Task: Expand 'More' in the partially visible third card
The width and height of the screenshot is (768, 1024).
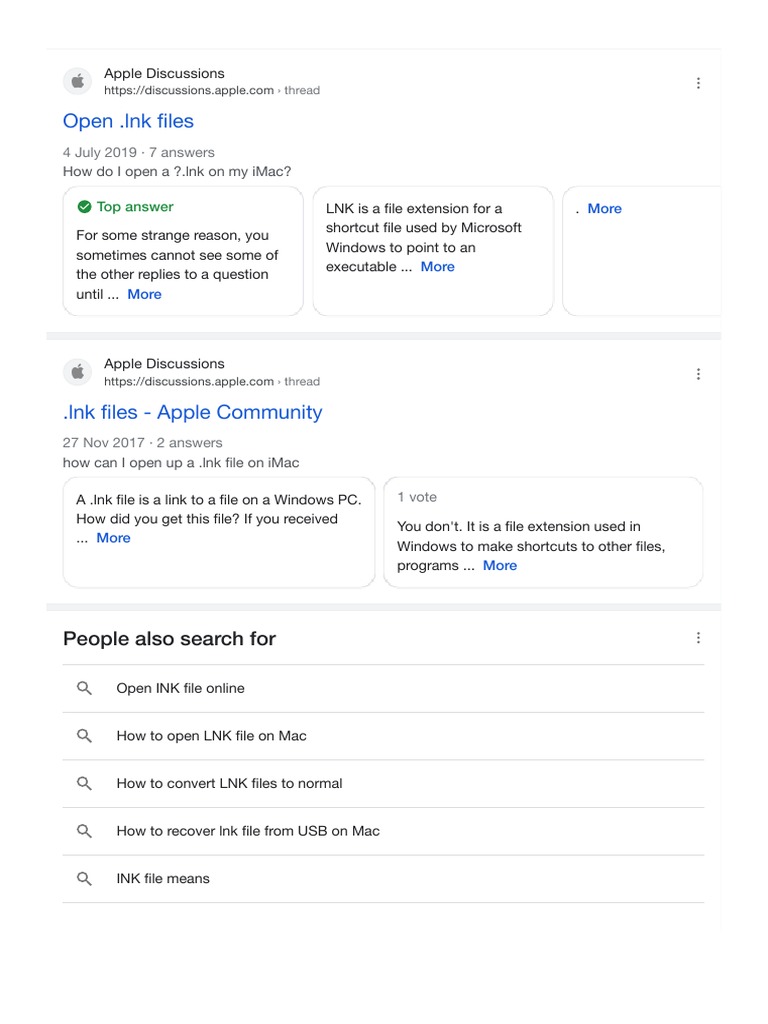Action: (x=604, y=209)
